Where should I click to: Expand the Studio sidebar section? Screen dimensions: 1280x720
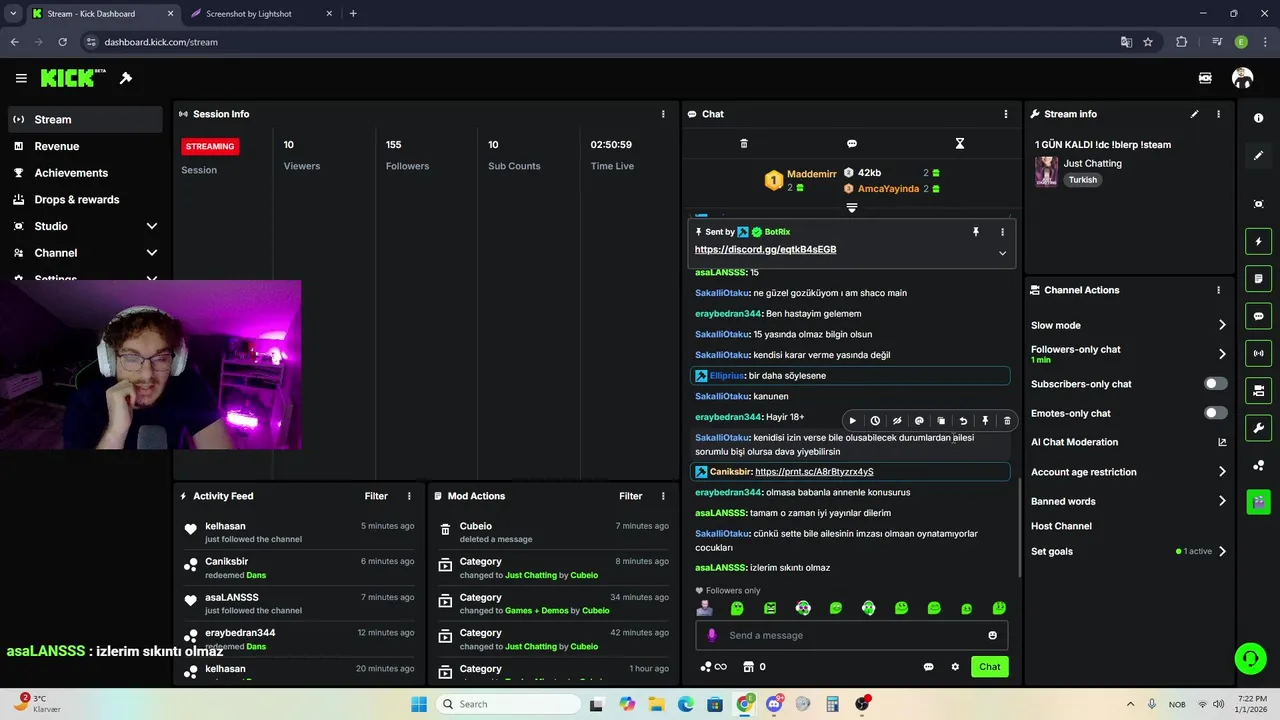152,226
